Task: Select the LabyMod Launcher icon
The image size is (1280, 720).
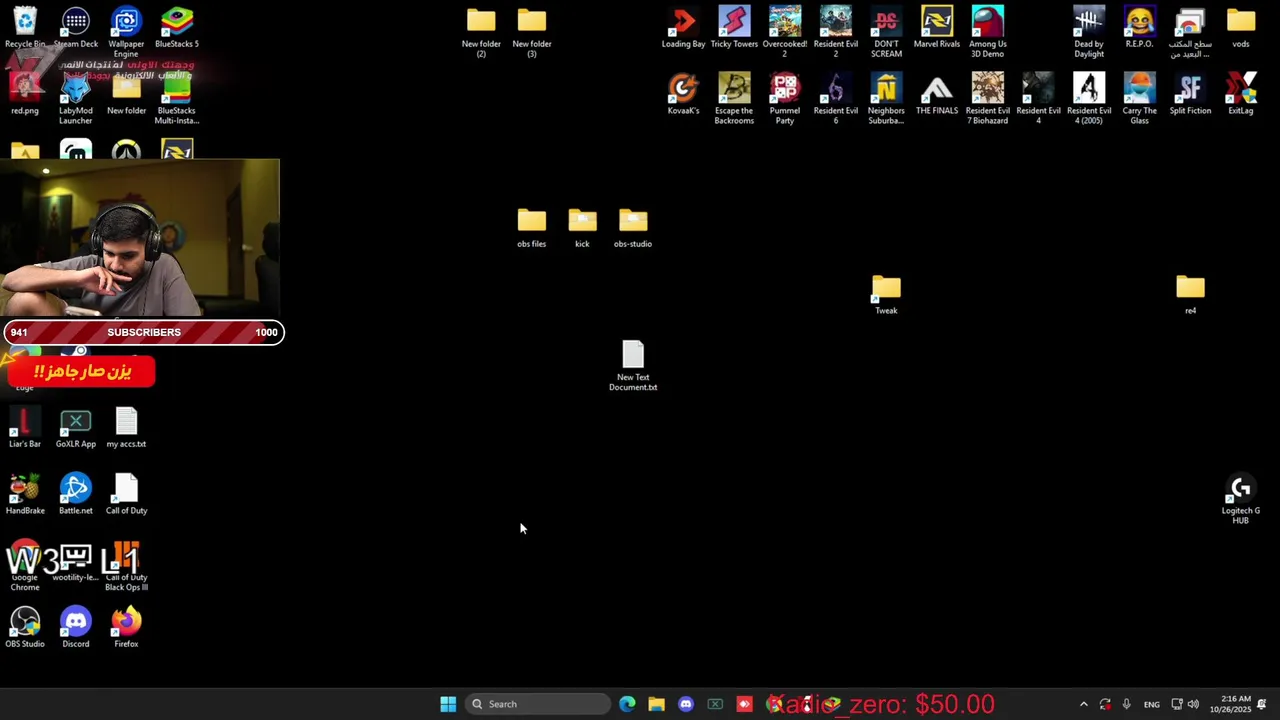Action: (76, 98)
